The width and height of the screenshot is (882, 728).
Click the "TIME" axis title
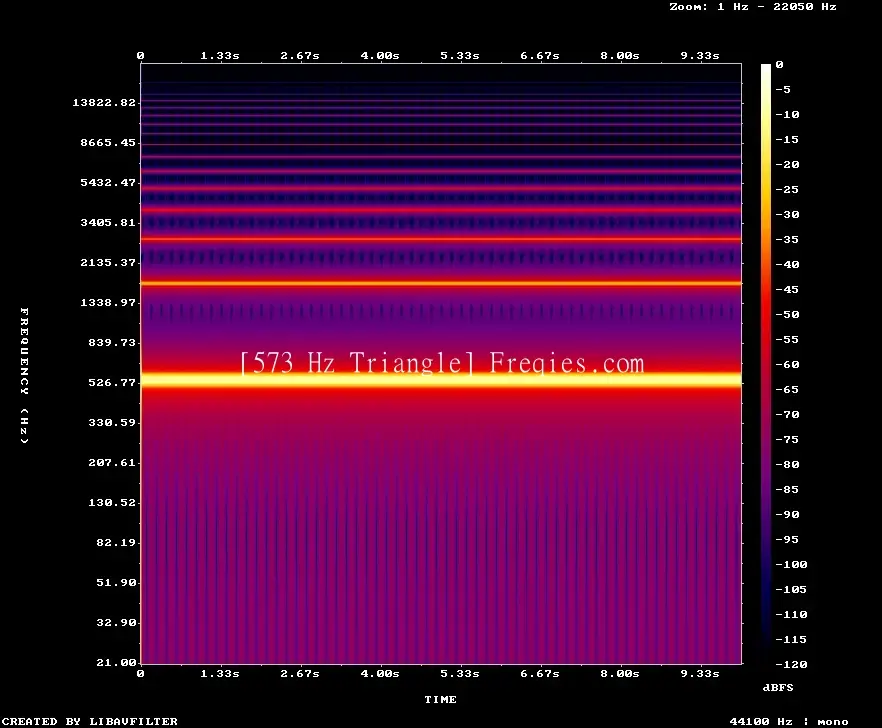pyautogui.click(x=440, y=699)
